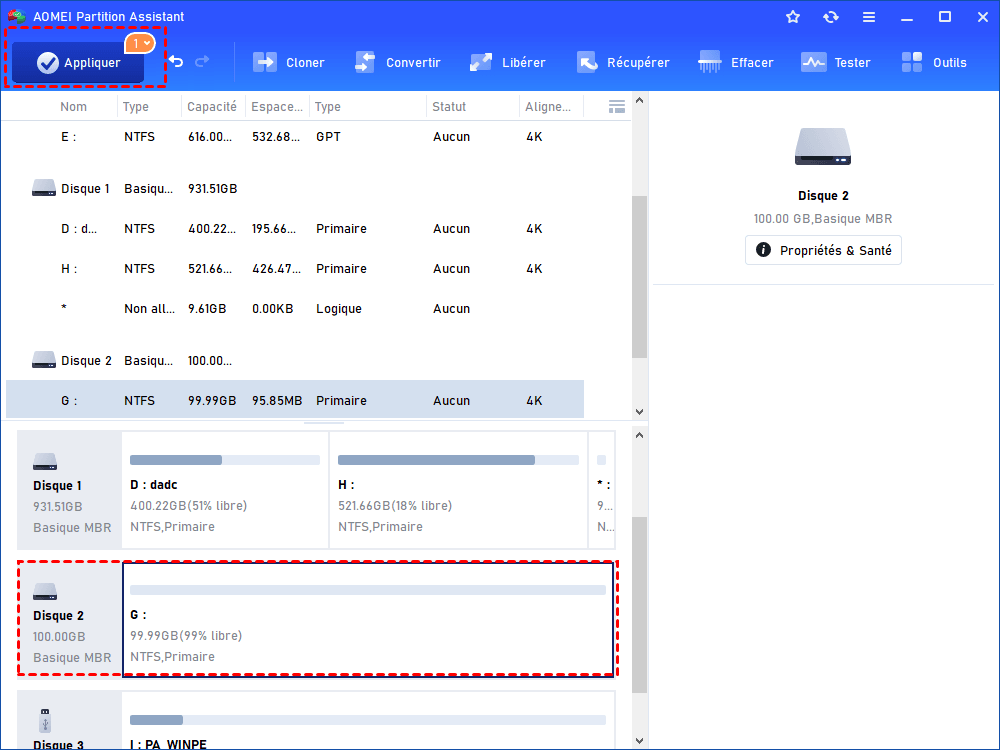Select the small unallocated block on Disque 1
Image resolution: width=1000 pixels, height=750 pixels.
(x=601, y=490)
